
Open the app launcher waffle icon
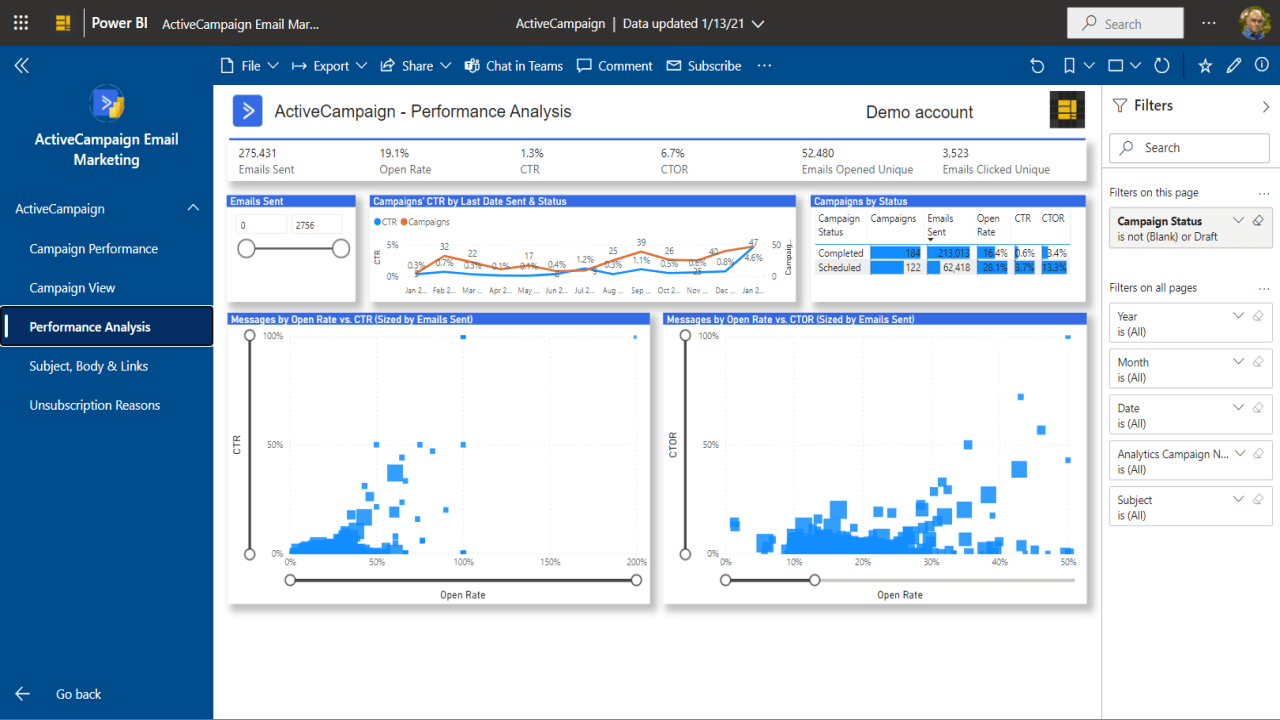tap(21, 22)
